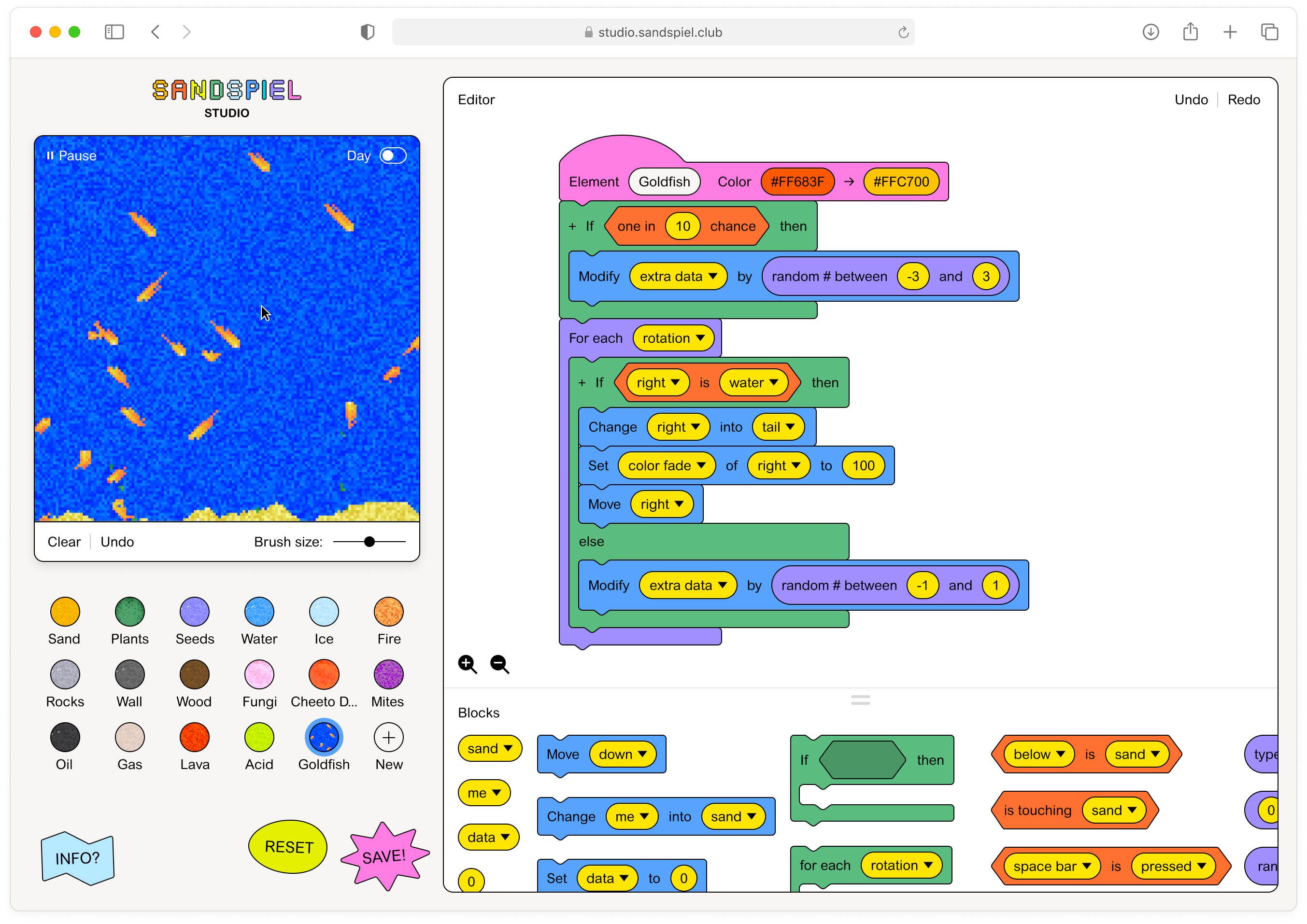The height and width of the screenshot is (924, 1307).
Task: Expand the If right is water block
Action: click(x=582, y=383)
